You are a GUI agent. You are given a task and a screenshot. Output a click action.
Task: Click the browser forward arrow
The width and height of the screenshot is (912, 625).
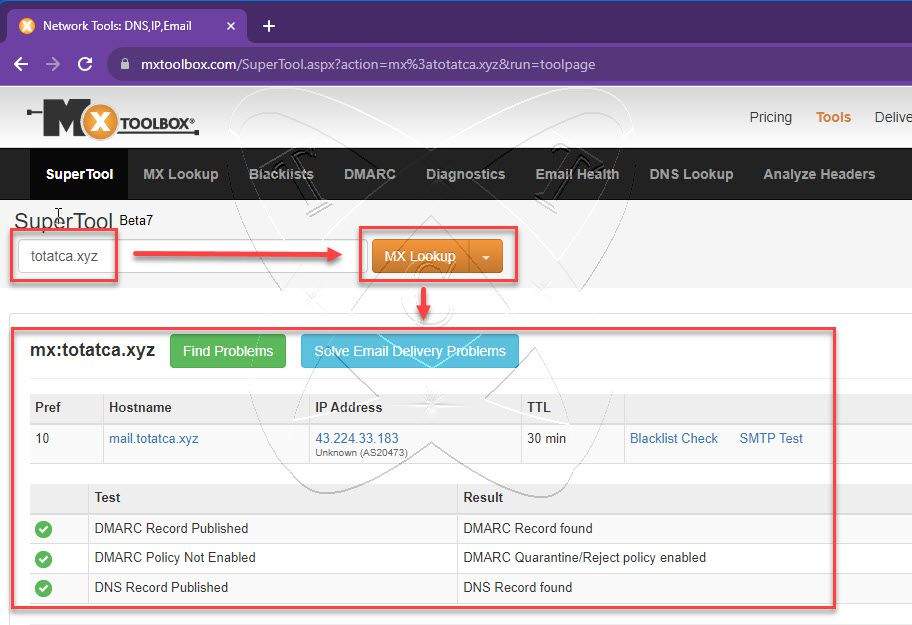point(53,64)
